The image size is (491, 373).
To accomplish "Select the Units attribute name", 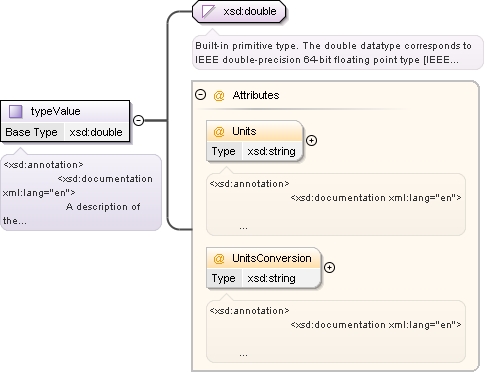I will coord(244,131).
